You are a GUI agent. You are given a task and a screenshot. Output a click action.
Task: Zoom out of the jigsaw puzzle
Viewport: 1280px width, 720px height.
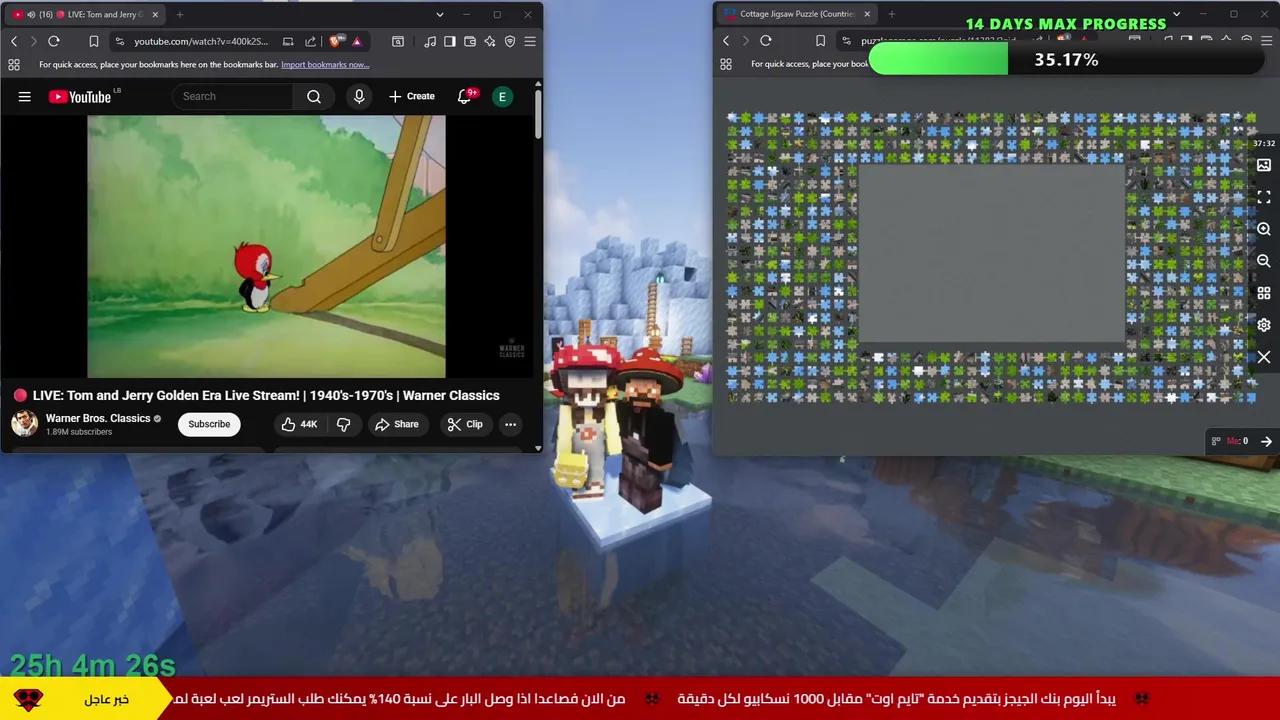point(1264,261)
